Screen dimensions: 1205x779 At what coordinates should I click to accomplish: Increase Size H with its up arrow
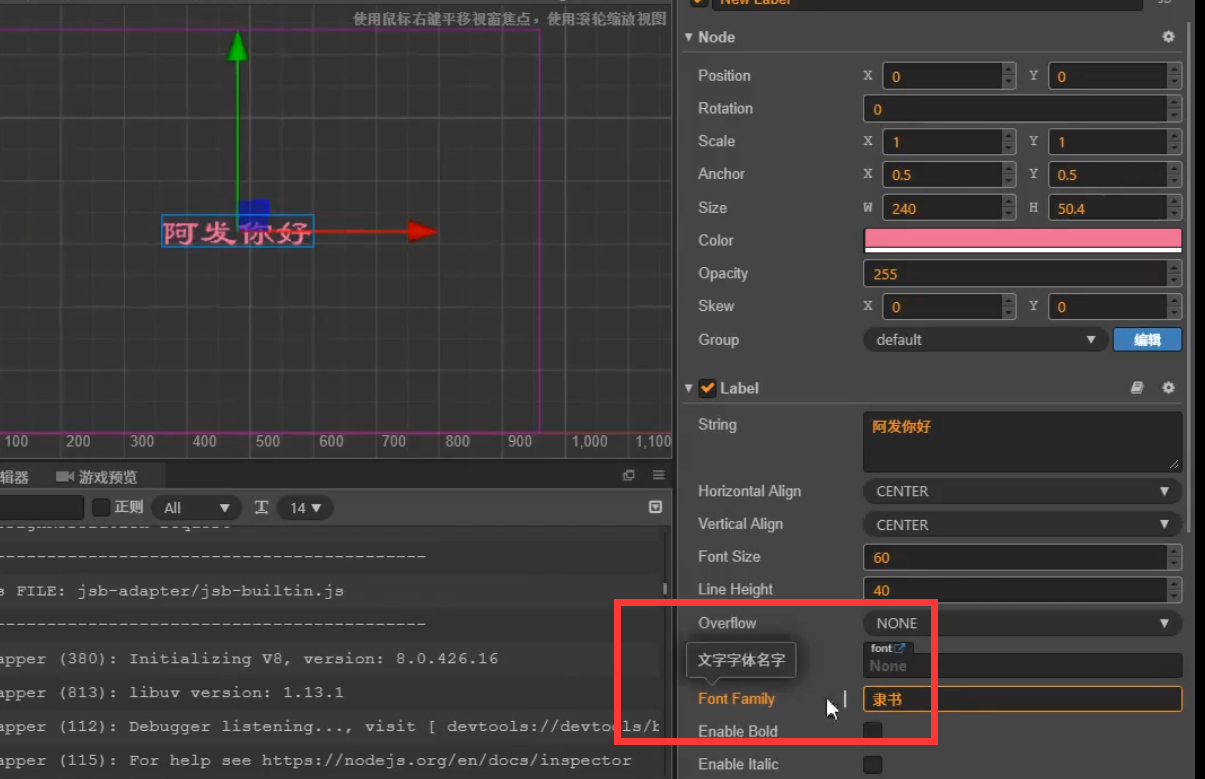[x=1174, y=202]
